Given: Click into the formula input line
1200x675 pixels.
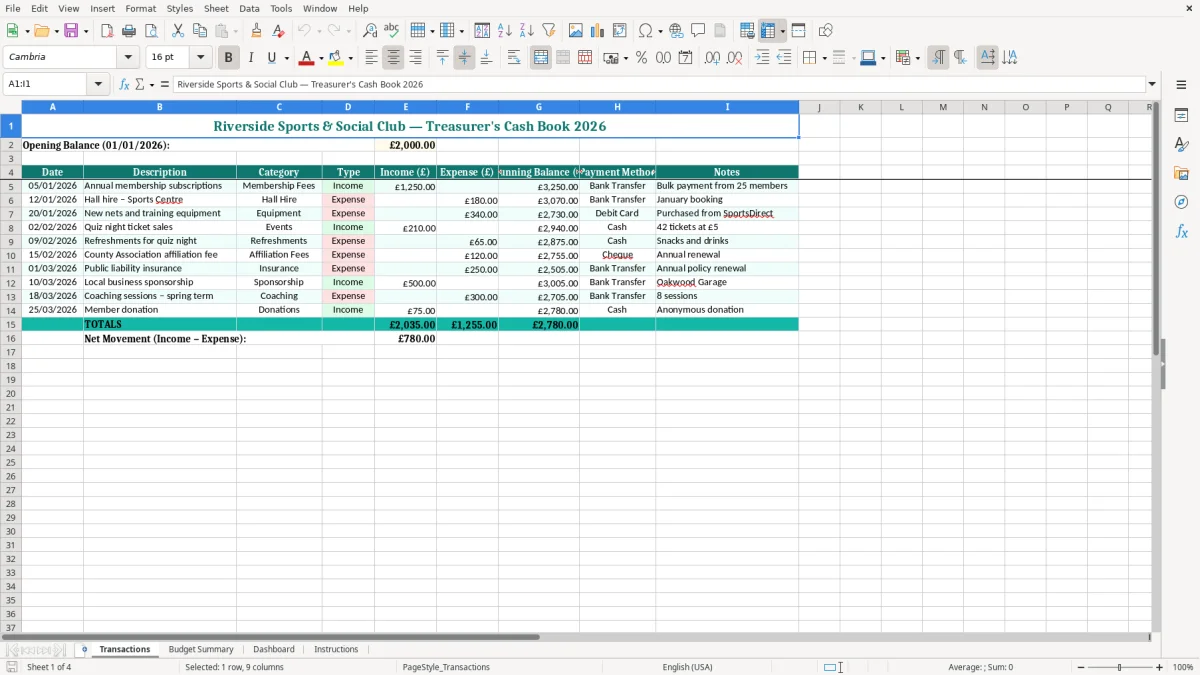Looking at the screenshot, I should click(659, 84).
